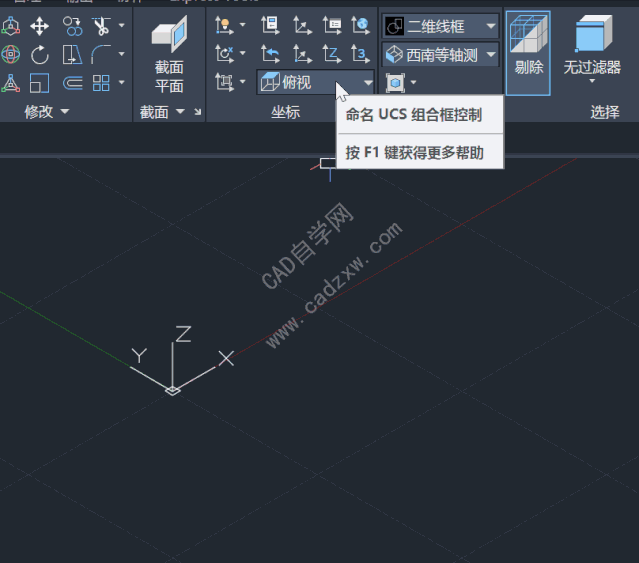Expand the 修改 panel
This screenshot has height=563, width=639.
[x=46, y=111]
